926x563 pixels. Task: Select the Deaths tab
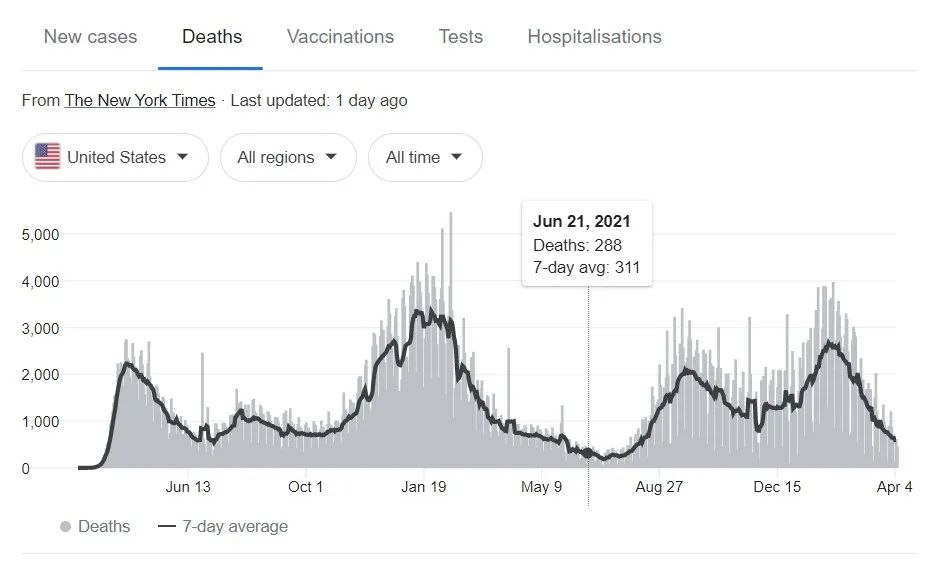point(212,37)
